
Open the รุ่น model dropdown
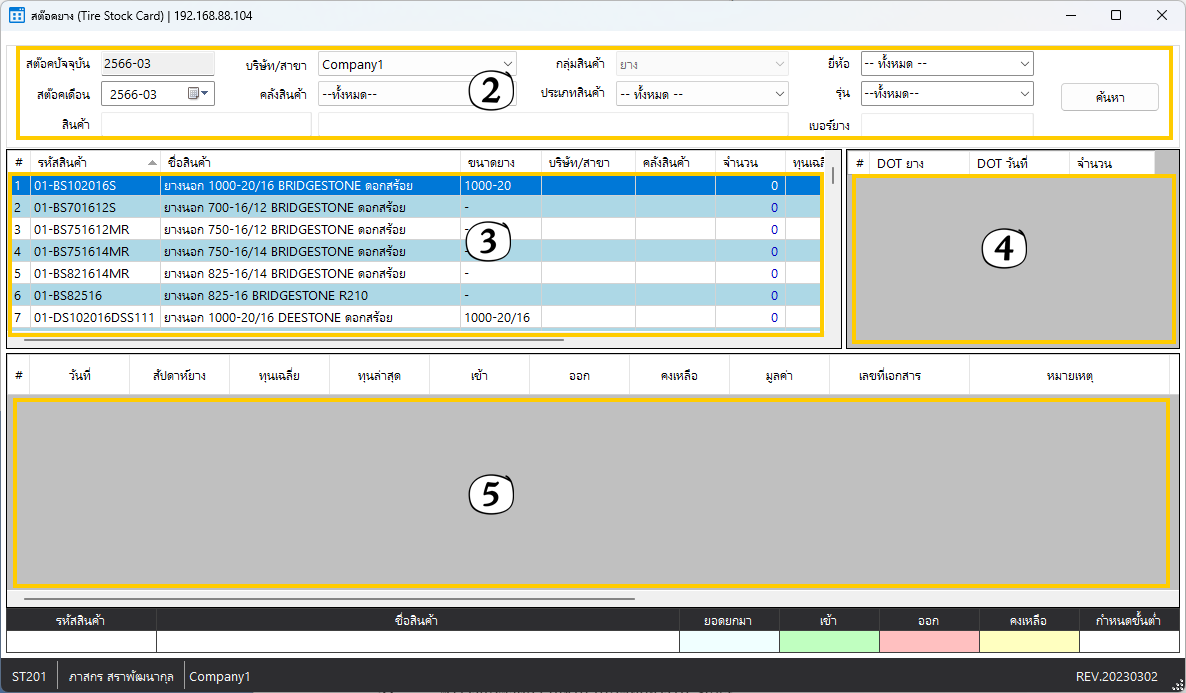(1024, 94)
